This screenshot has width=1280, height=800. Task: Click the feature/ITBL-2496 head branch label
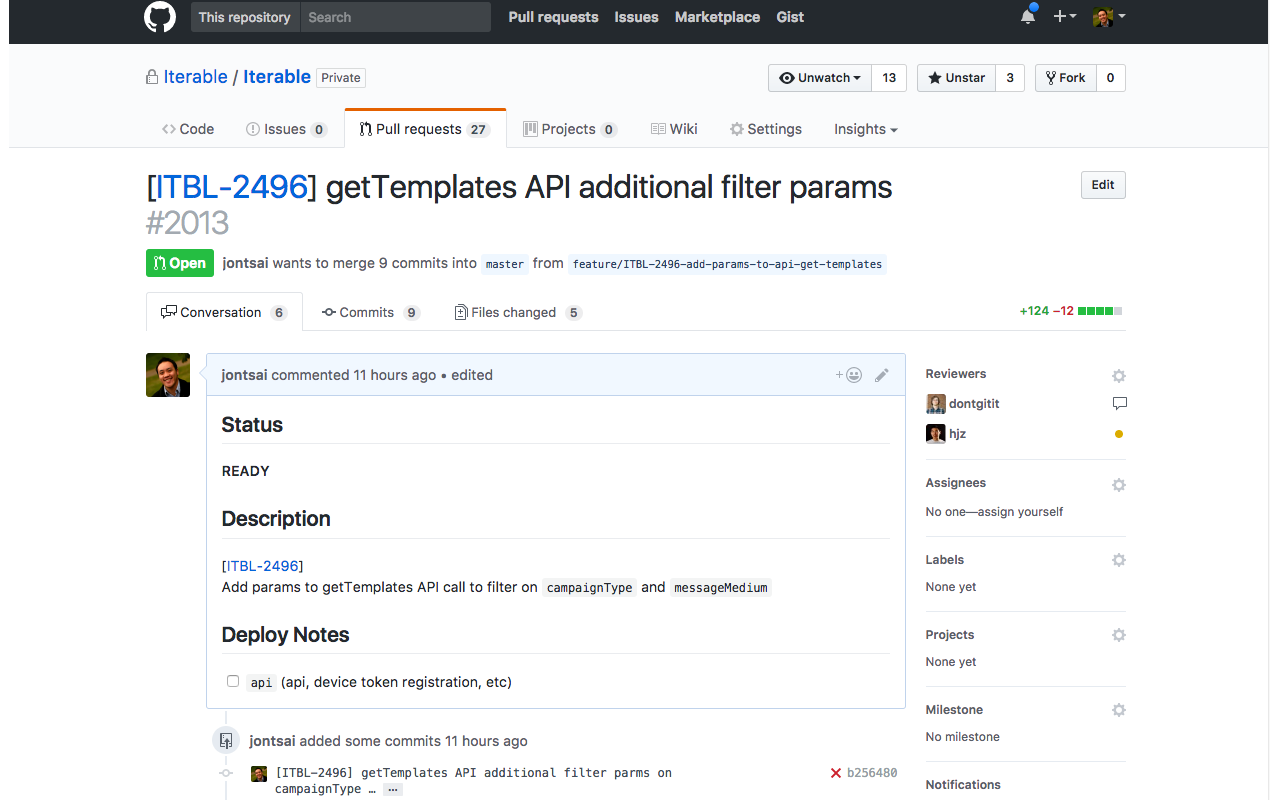(727, 264)
